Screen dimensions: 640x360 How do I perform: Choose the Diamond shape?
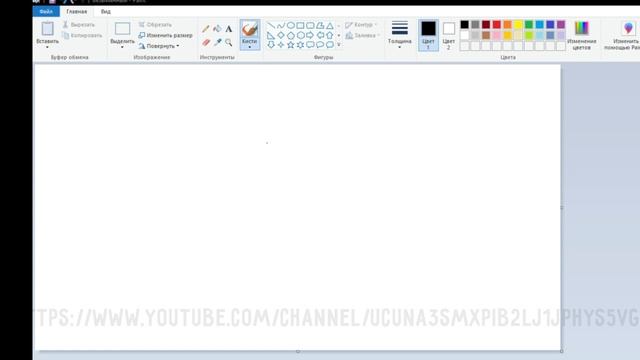[281, 36]
